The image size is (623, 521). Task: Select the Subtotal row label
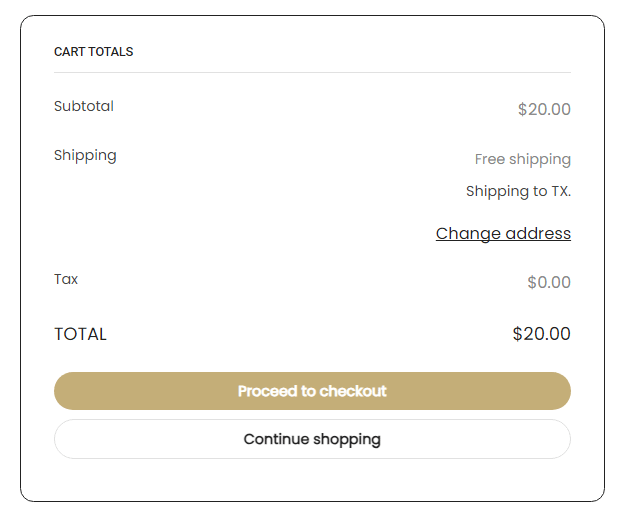coord(84,106)
